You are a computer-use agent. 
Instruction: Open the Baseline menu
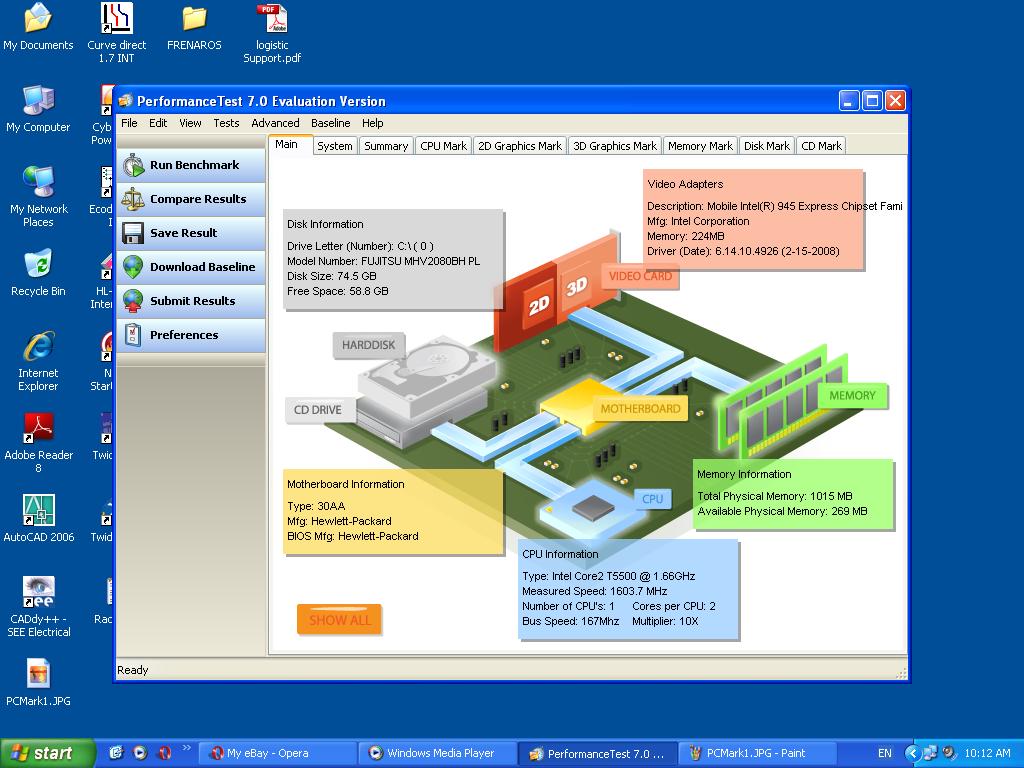(330, 123)
